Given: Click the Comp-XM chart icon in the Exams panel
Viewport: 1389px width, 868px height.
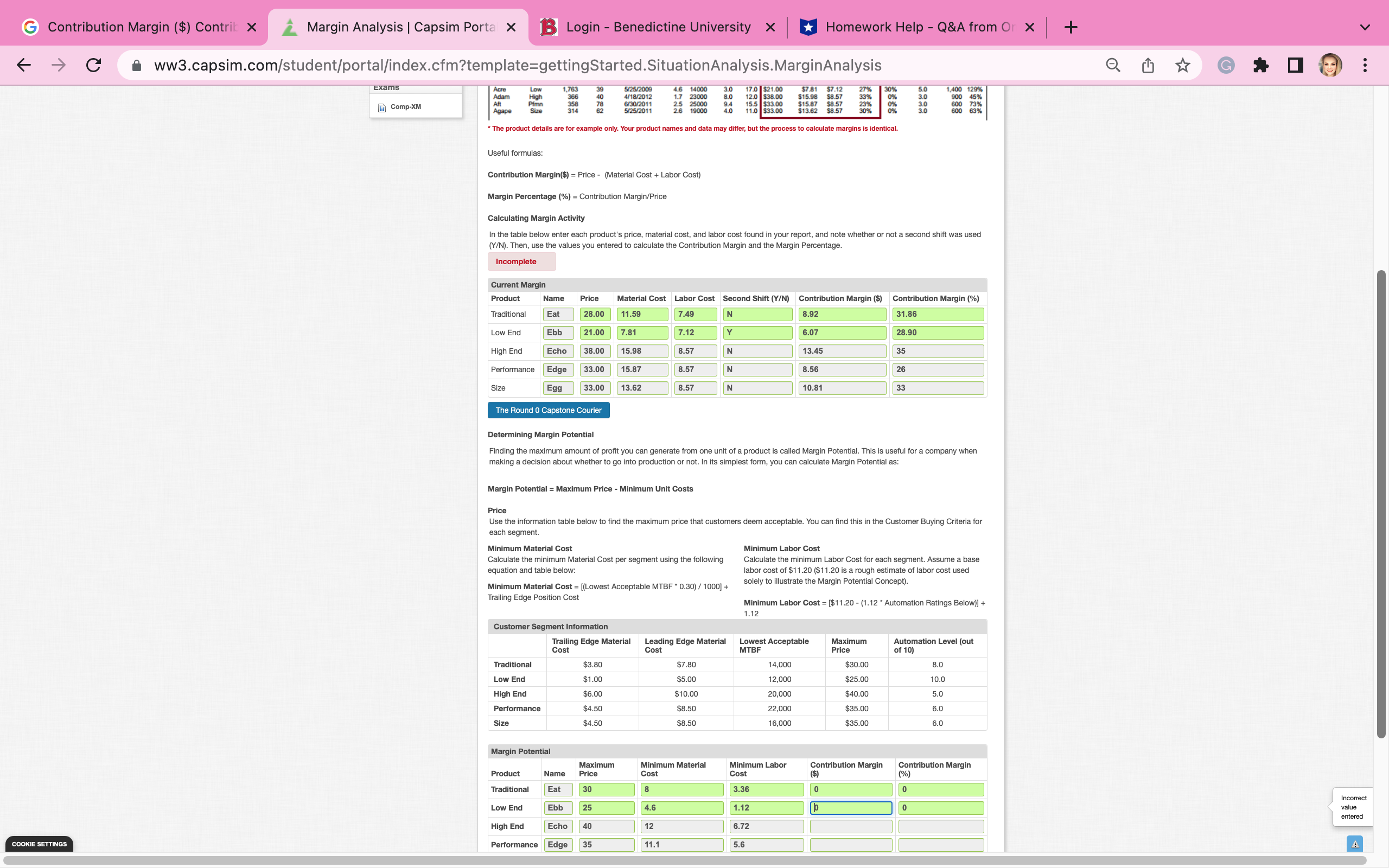Looking at the screenshot, I should point(381,107).
